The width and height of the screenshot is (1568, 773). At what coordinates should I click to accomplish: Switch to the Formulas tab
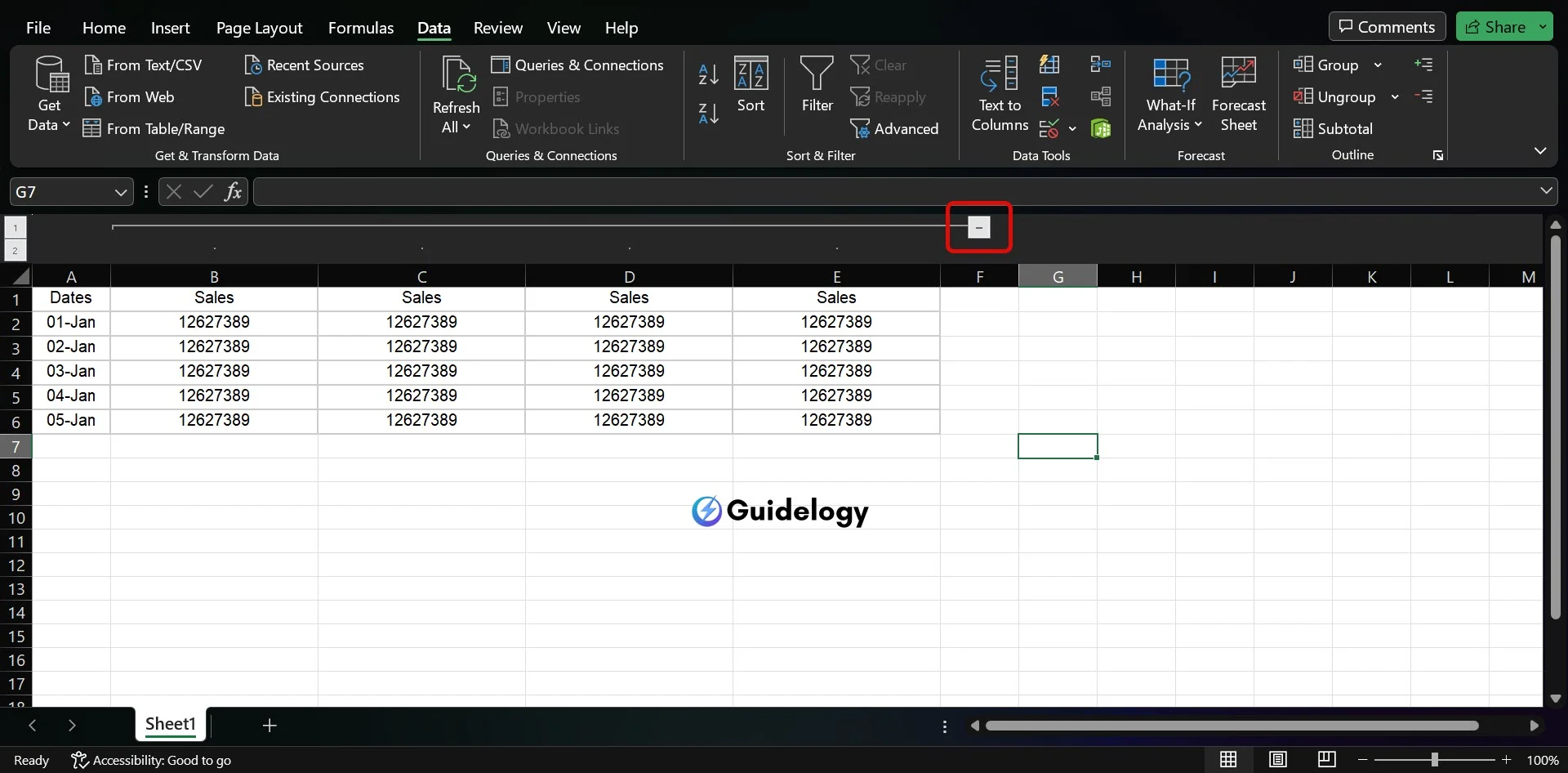pos(361,28)
